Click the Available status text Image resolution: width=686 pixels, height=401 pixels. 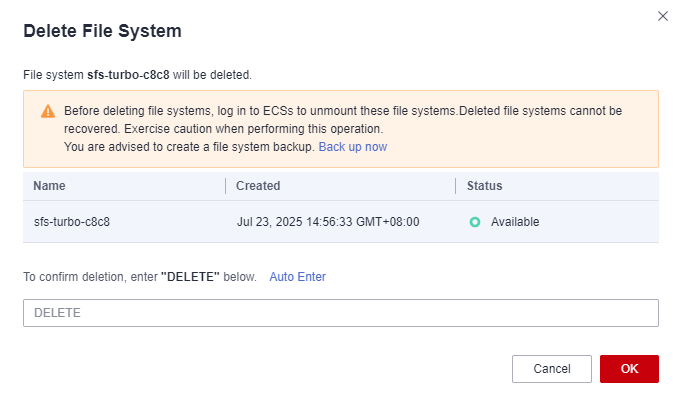click(515, 222)
